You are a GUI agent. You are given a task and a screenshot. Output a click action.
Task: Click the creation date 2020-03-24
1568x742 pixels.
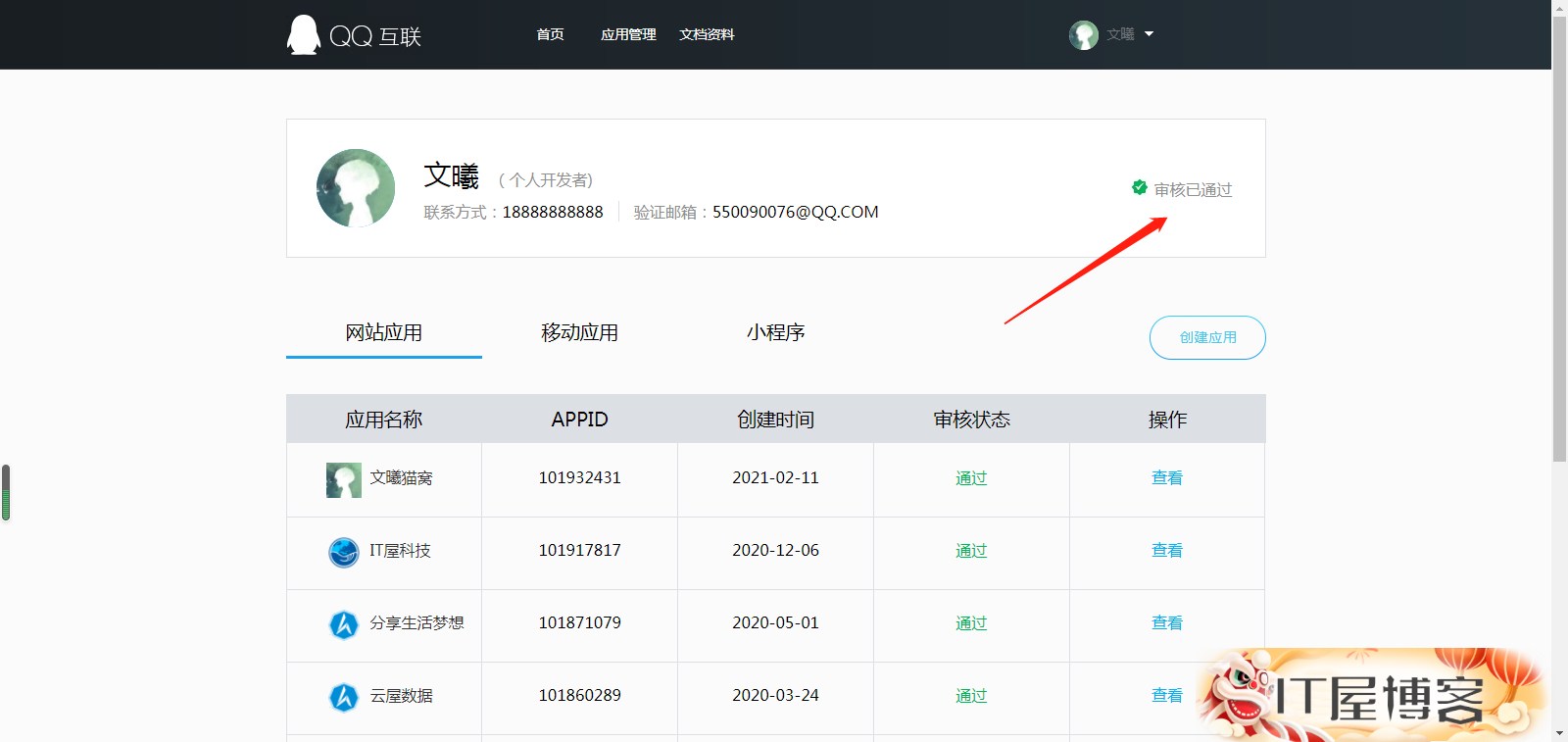tap(775, 696)
